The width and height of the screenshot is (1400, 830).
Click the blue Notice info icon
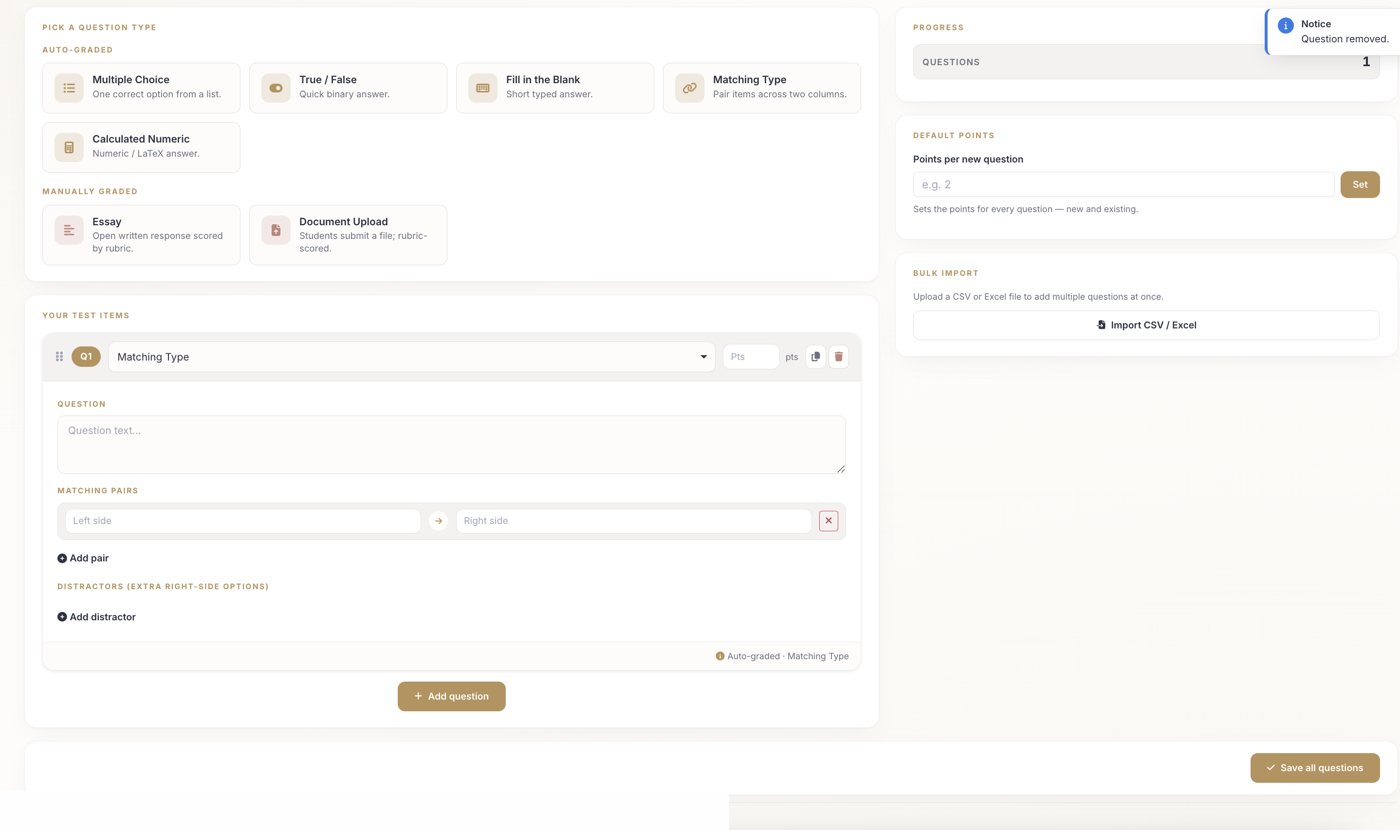click(1286, 26)
